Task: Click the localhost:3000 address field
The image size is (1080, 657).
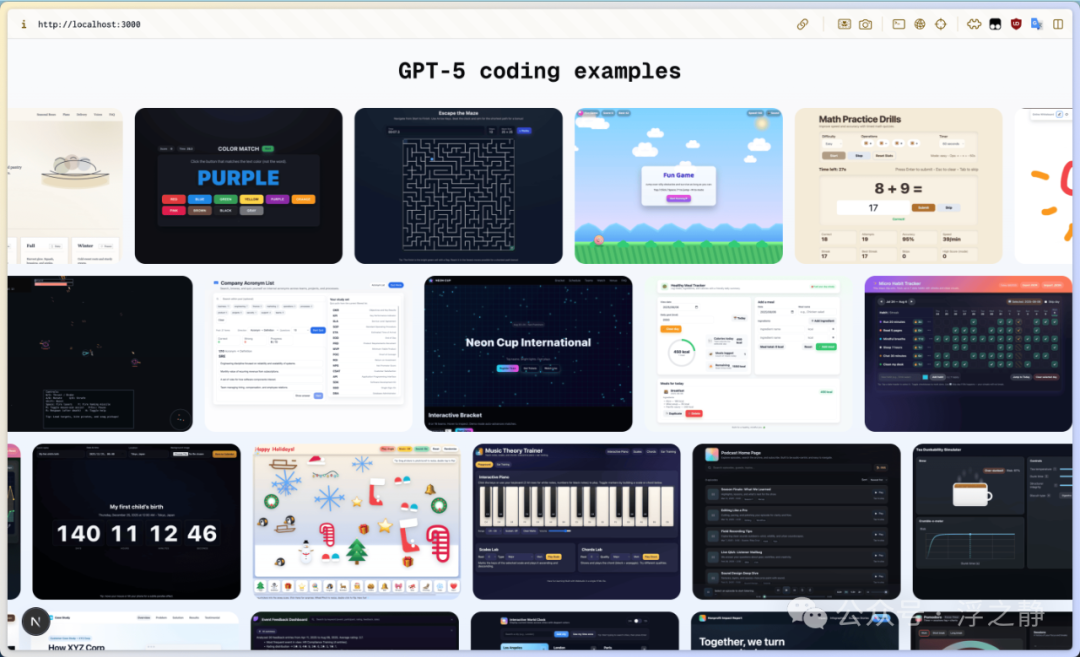Action: 89,24
